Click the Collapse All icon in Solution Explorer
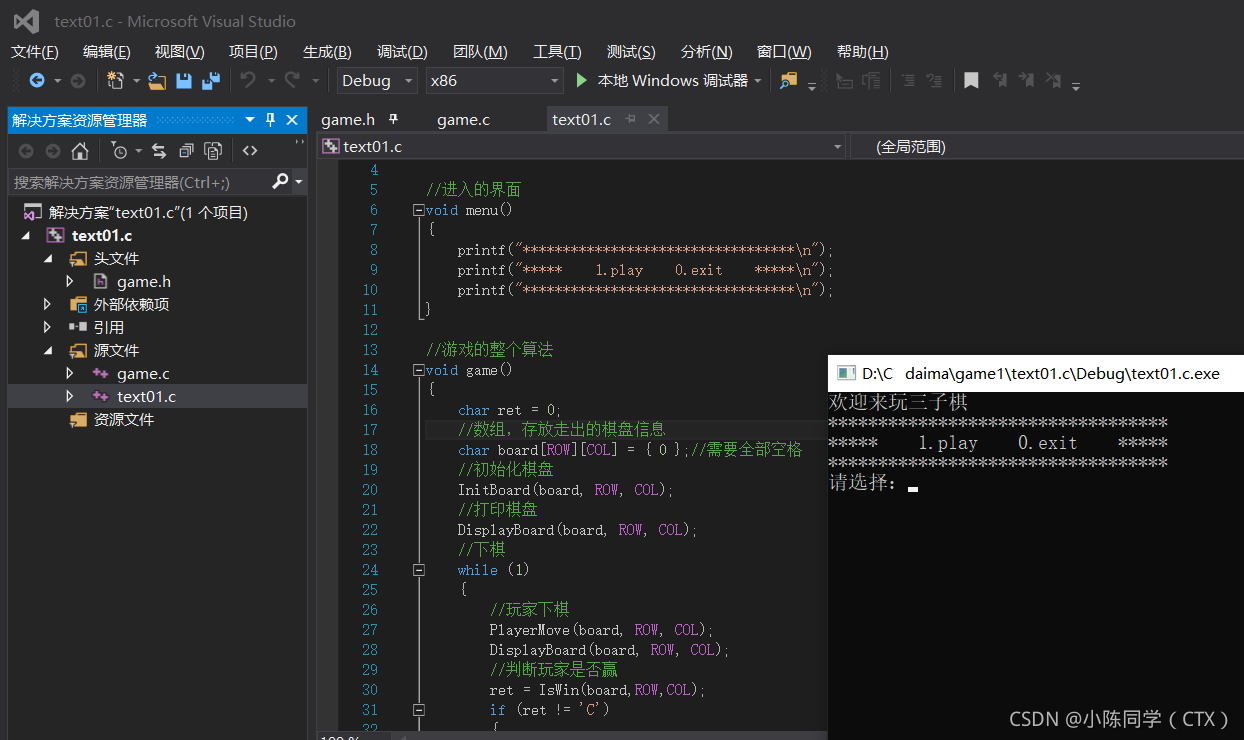This screenshot has width=1244, height=740. pos(186,151)
